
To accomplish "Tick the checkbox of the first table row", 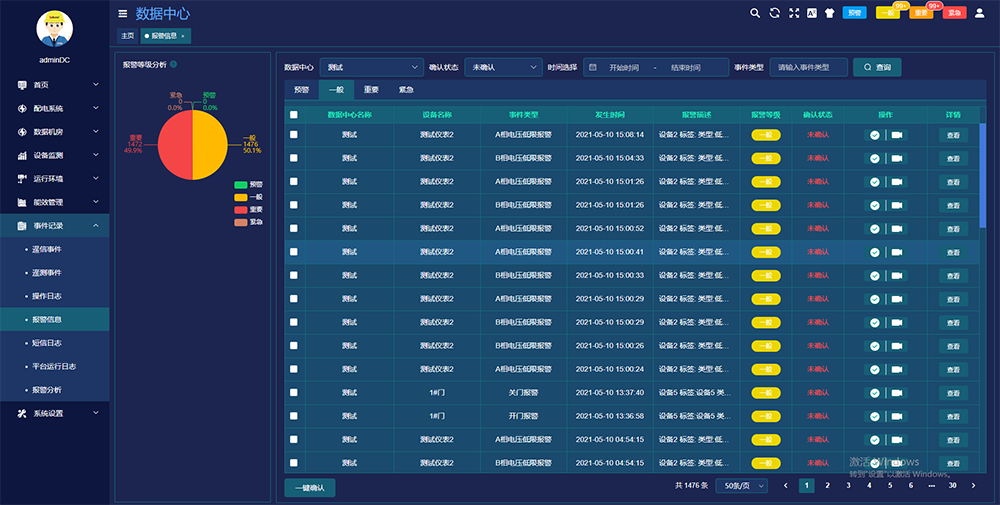I will pos(294,134).
